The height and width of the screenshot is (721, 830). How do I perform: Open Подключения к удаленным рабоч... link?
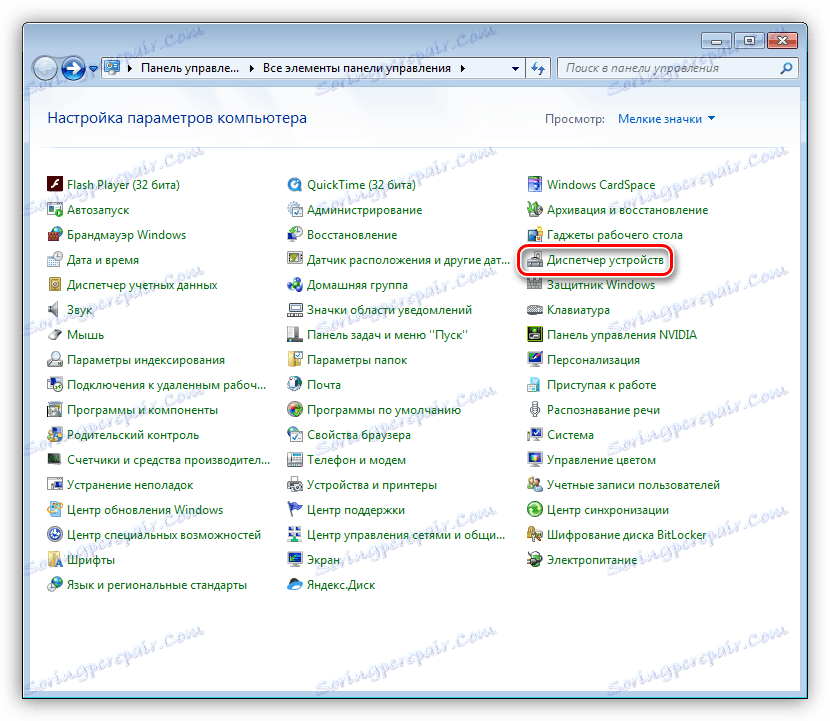[x=166, y=385]
